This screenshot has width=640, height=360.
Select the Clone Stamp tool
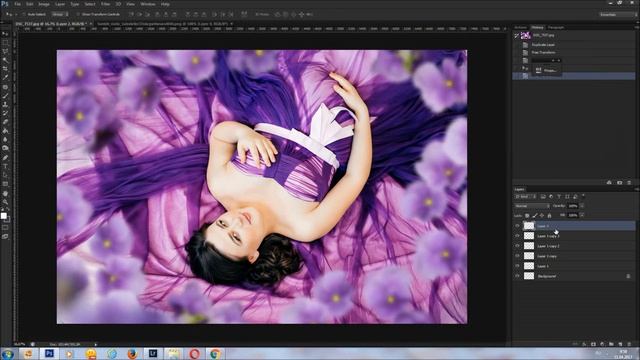click(x=5, y=104)
